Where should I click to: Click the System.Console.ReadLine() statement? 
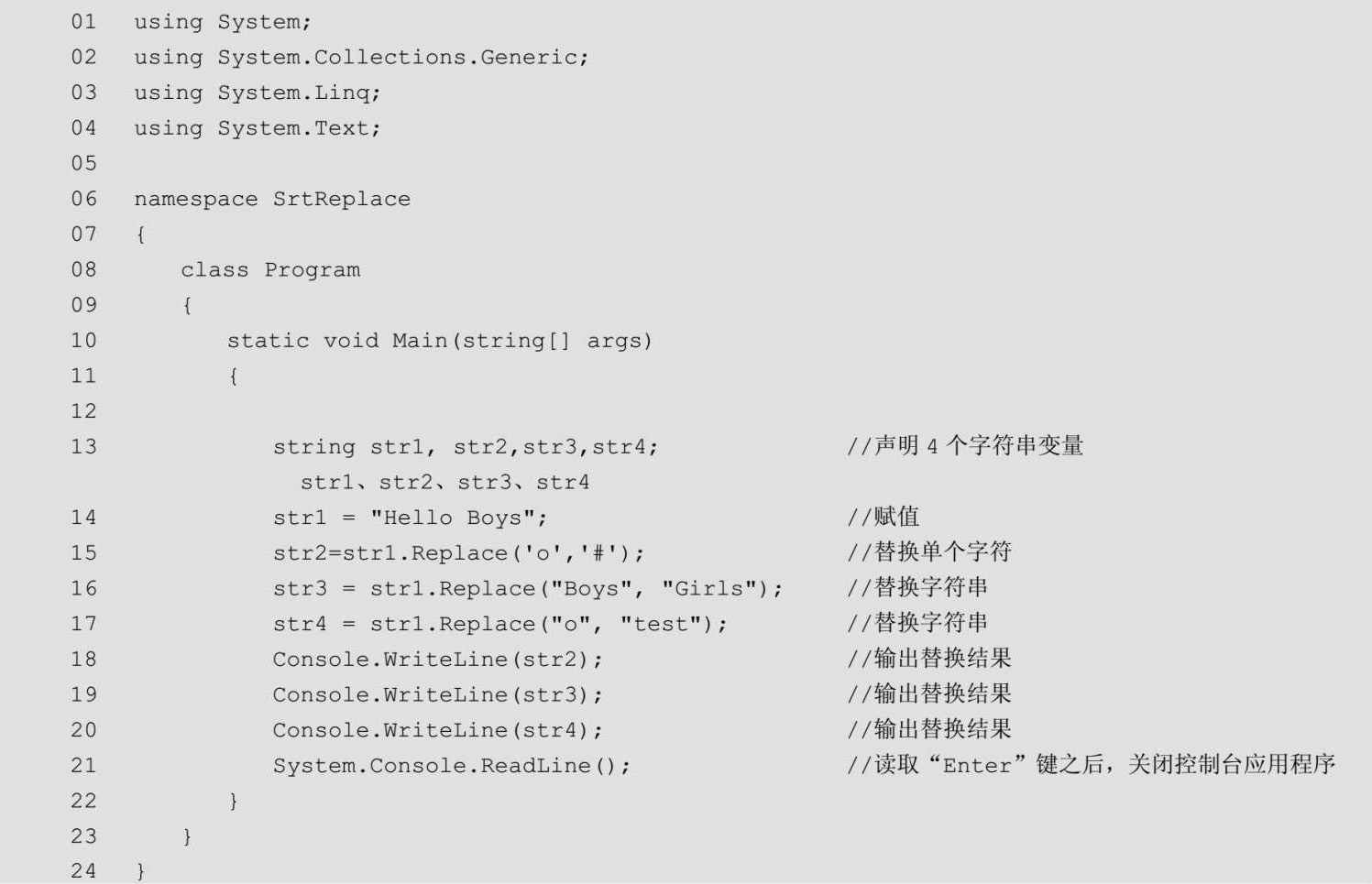point(451,766)
